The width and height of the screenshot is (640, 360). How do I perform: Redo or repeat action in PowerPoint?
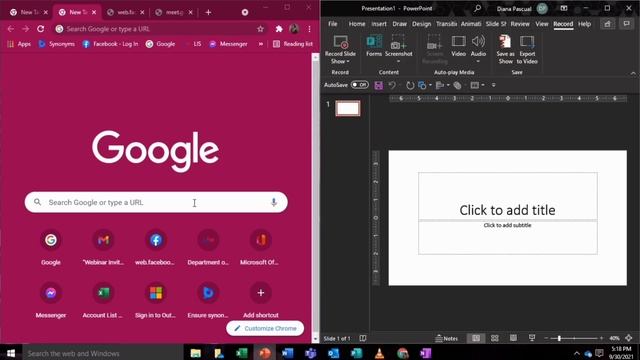pyautogui.click(x=410, y=85)
